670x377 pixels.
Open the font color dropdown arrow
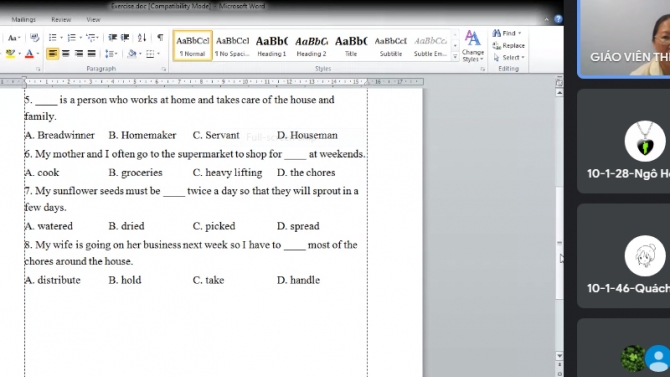click(x=38, y=54)
